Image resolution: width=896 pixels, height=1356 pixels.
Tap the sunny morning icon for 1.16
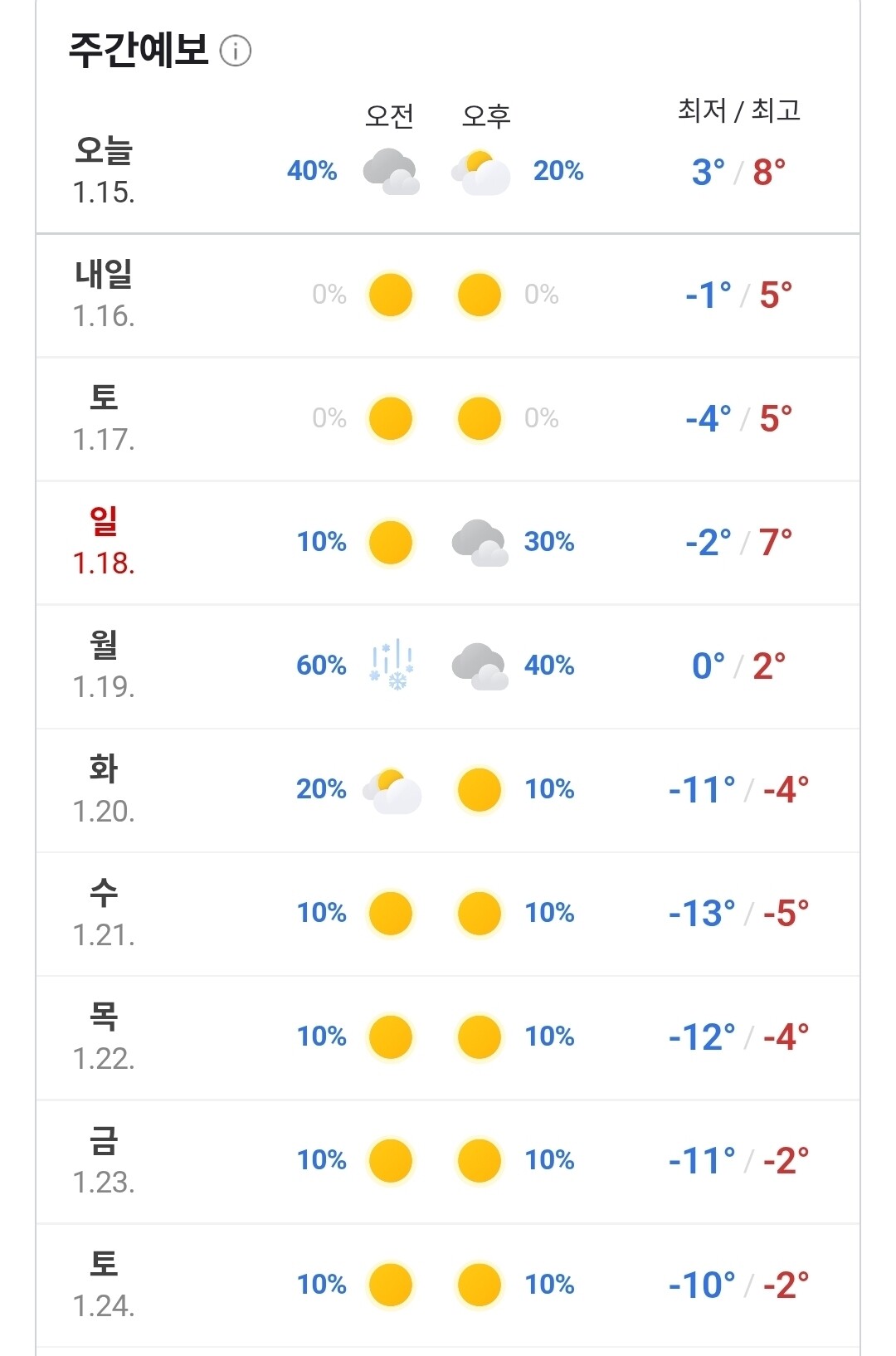pos(390,295)
